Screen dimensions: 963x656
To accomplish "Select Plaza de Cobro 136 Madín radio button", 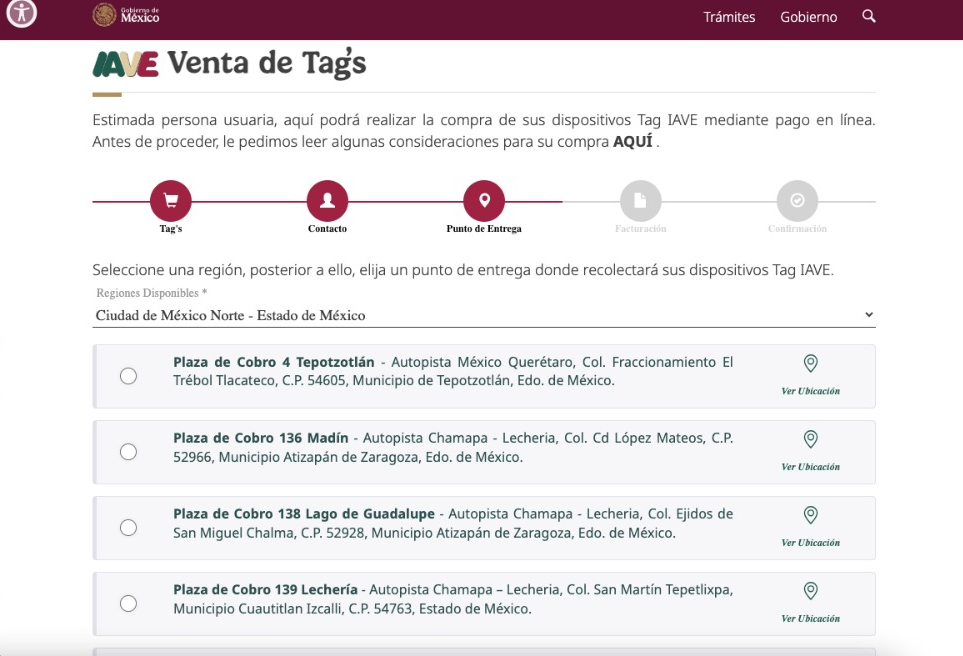I will pyautogui.click(x=128, y=452).
